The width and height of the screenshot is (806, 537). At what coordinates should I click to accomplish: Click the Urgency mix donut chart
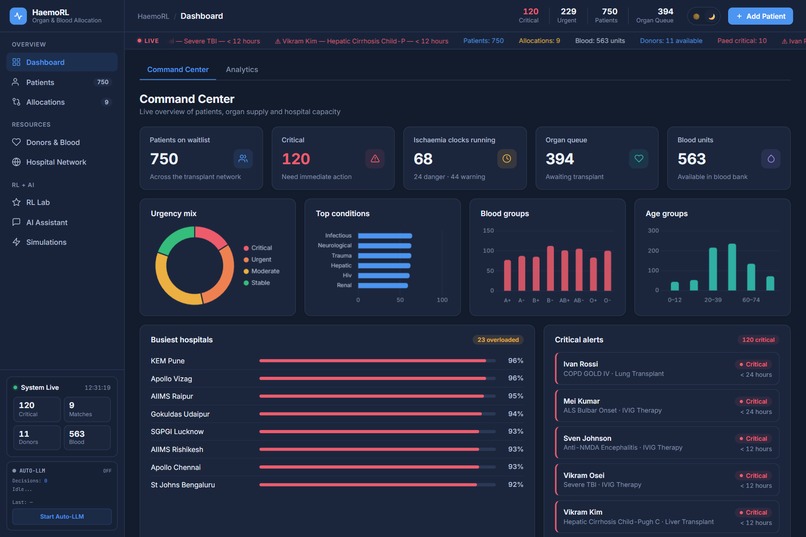195,266
